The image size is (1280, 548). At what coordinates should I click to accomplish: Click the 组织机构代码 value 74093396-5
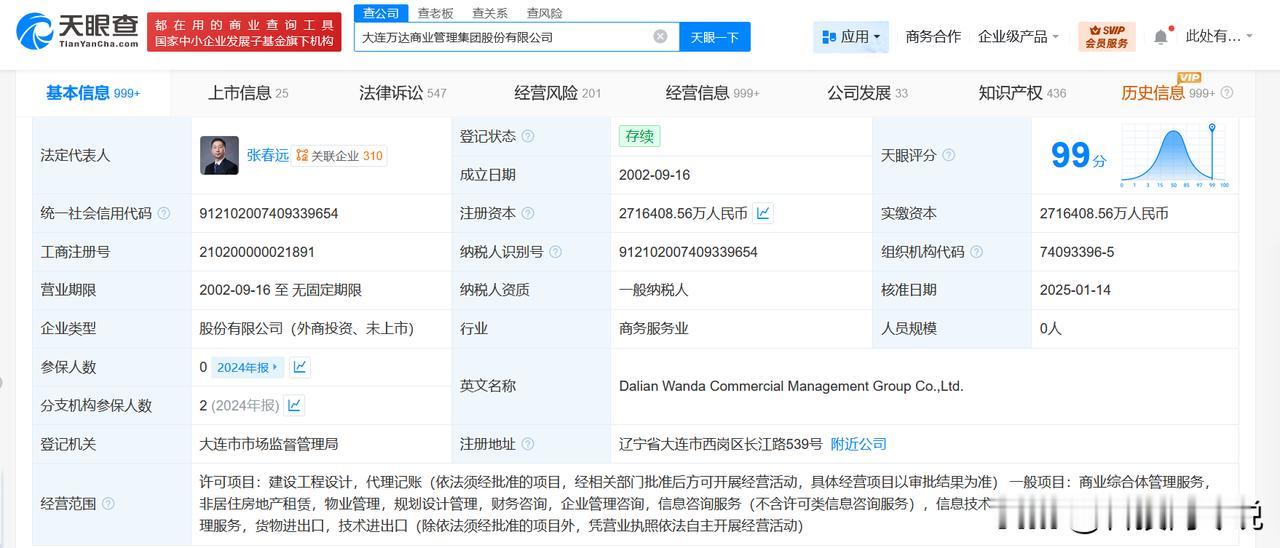[x=1077, y=252]
